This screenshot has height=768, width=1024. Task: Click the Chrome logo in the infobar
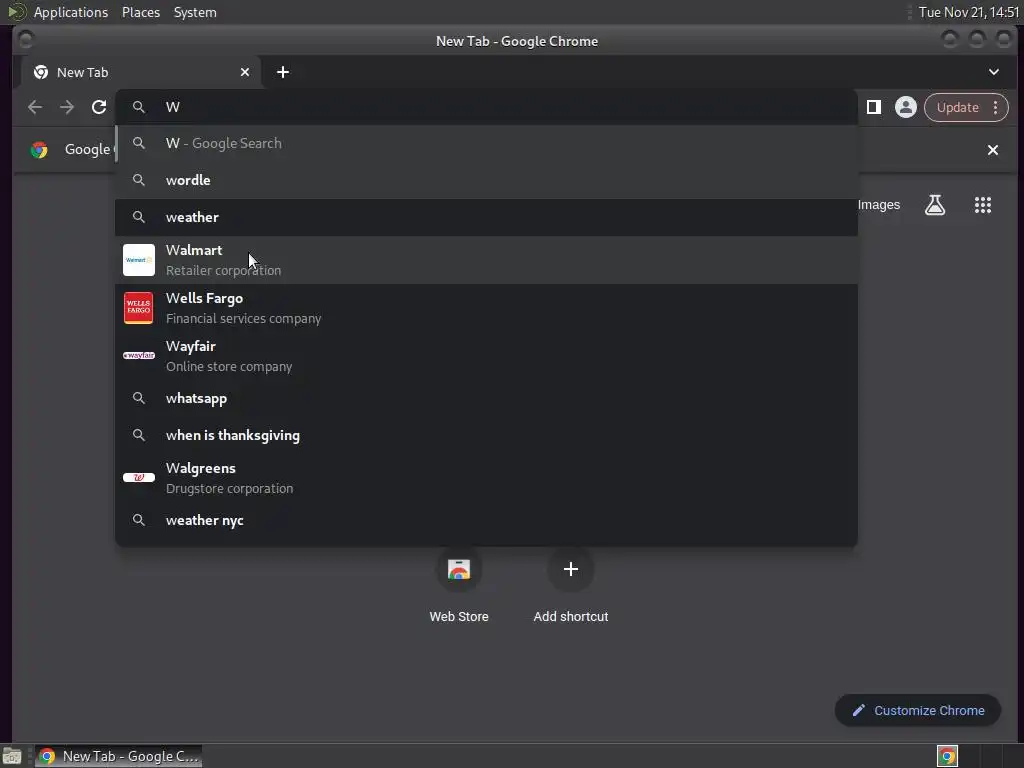(39, 150)
